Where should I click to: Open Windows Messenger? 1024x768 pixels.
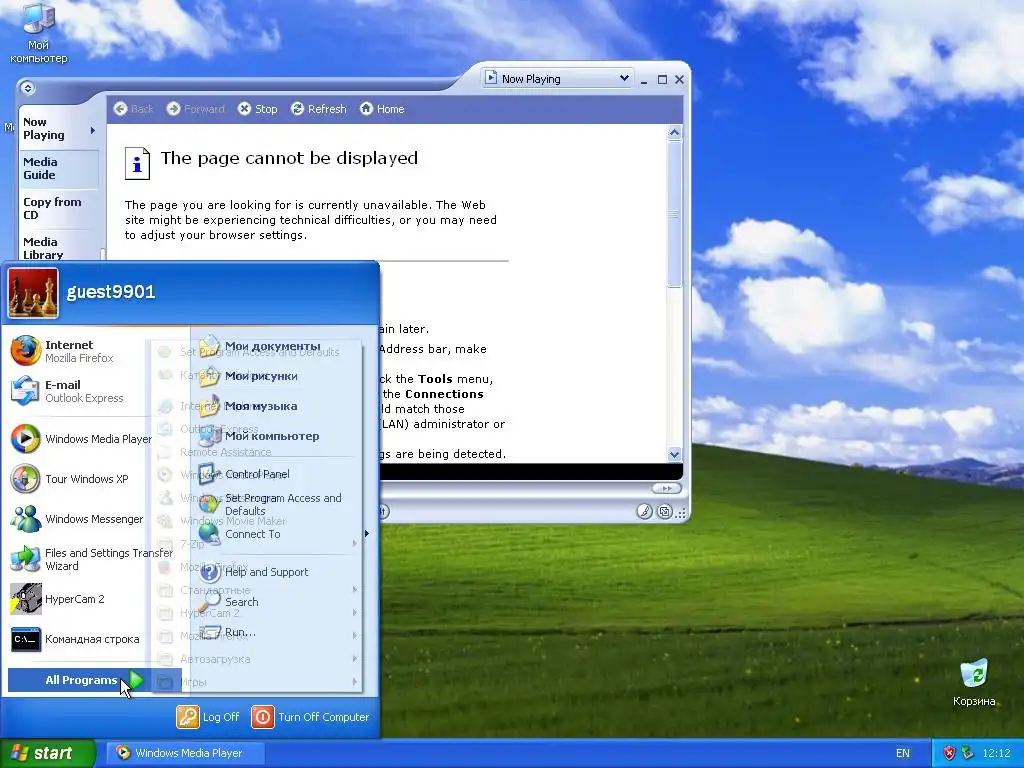tap(78, 519)
